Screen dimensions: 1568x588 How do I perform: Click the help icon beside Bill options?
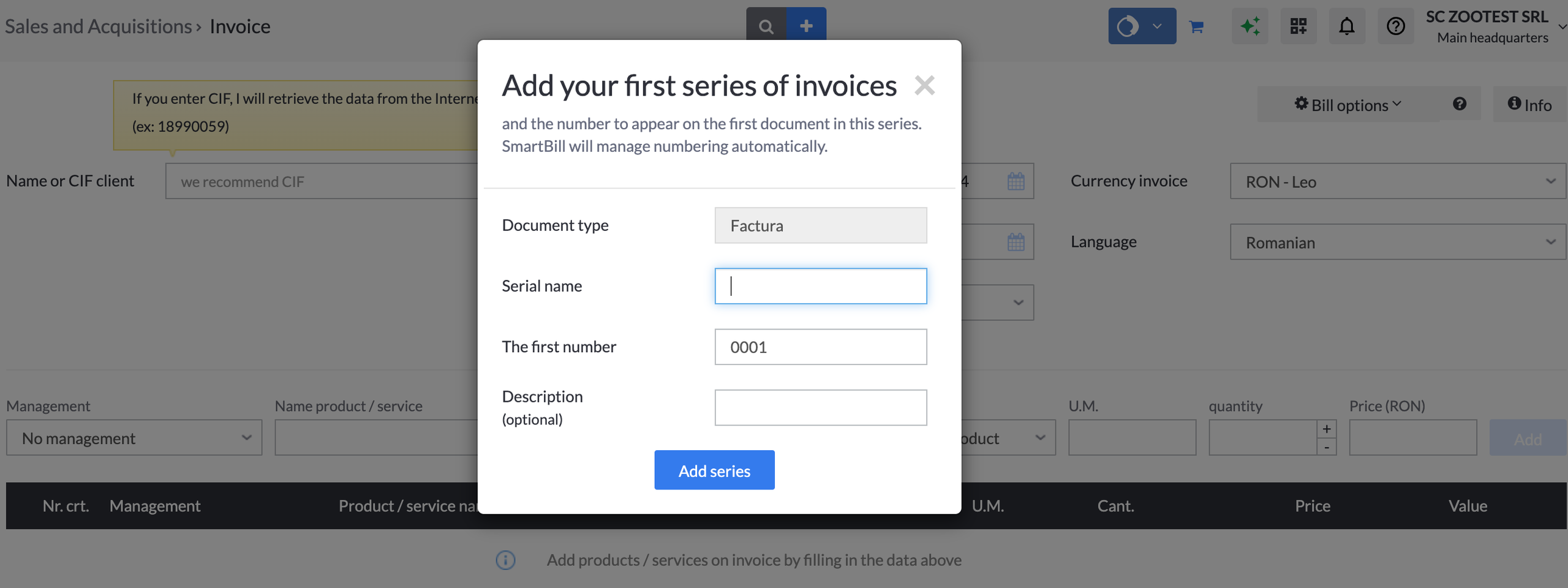pos(1460,104)
